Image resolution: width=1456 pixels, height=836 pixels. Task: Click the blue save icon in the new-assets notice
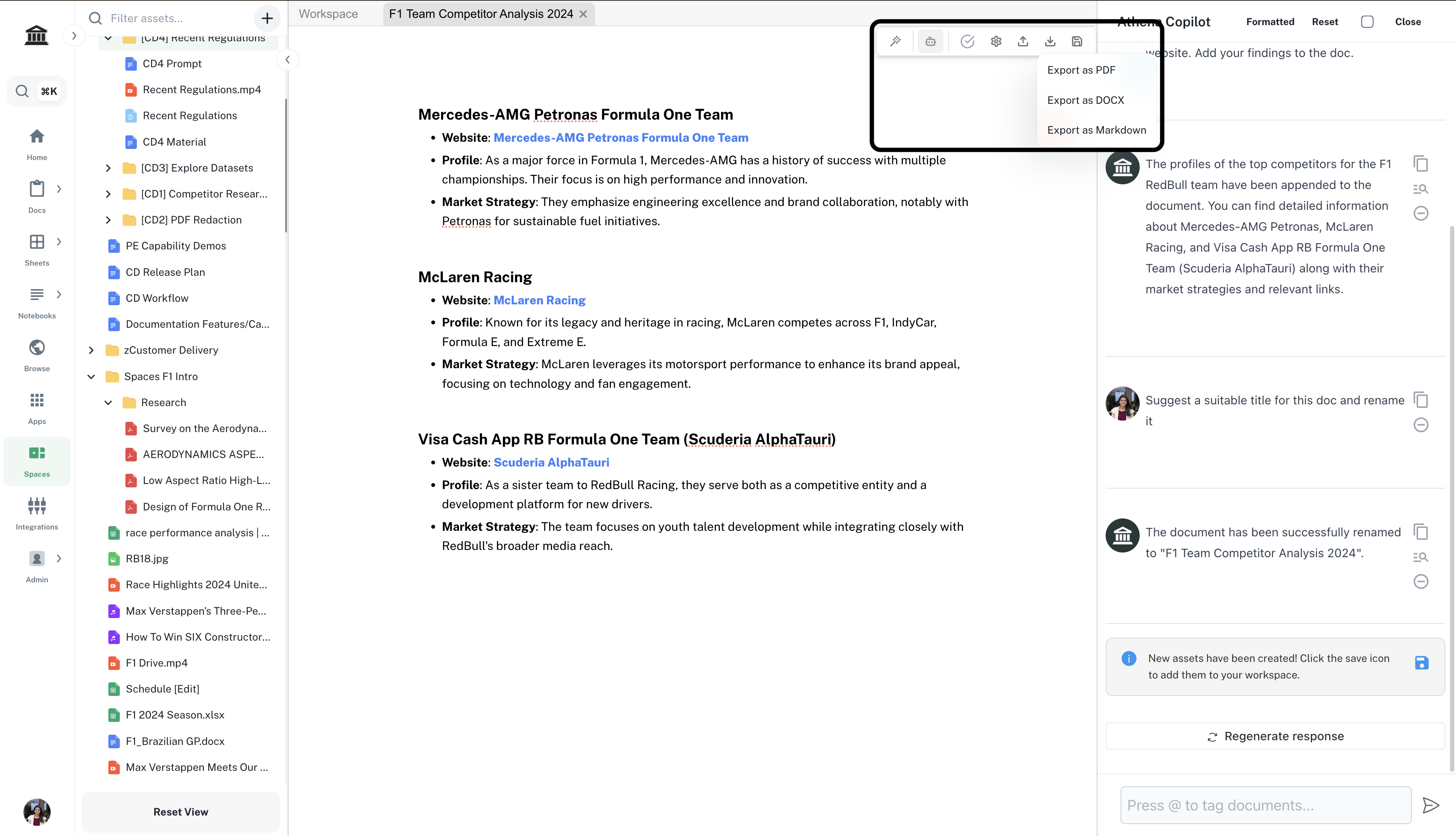[x=1422, y=663]
